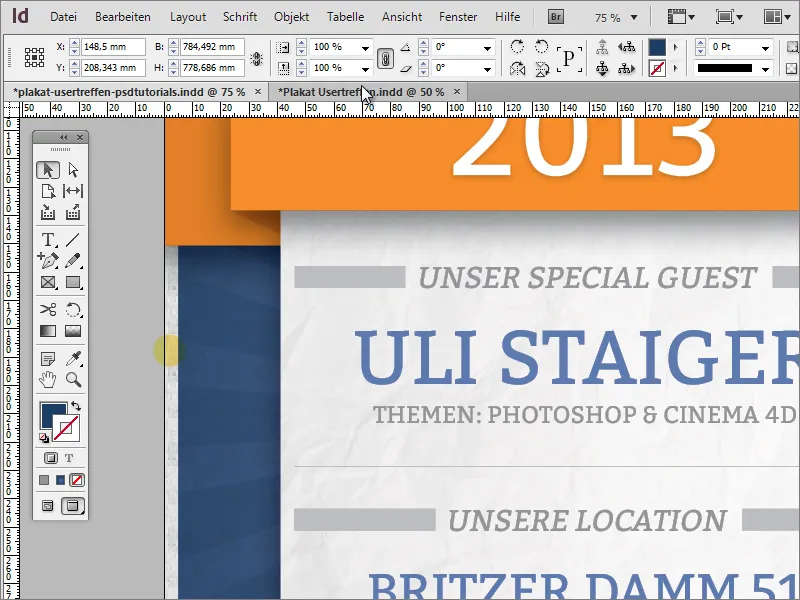Toggle constrain proportions for scaling chain
This screenshot has height=600, width=800.
[385, 59]
